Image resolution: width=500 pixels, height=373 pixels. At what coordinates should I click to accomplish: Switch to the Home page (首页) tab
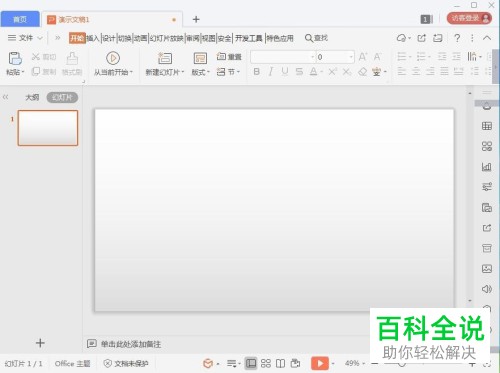point(20,19)
